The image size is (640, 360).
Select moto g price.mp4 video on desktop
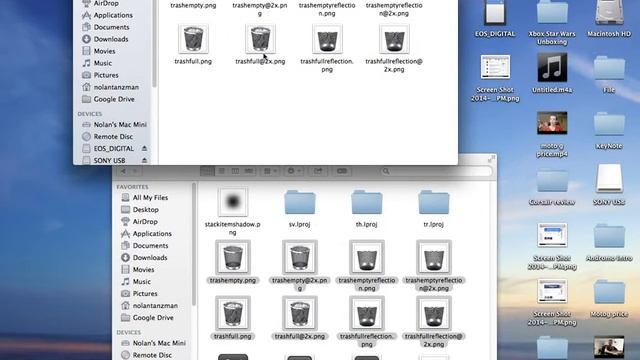click(552, 123)
